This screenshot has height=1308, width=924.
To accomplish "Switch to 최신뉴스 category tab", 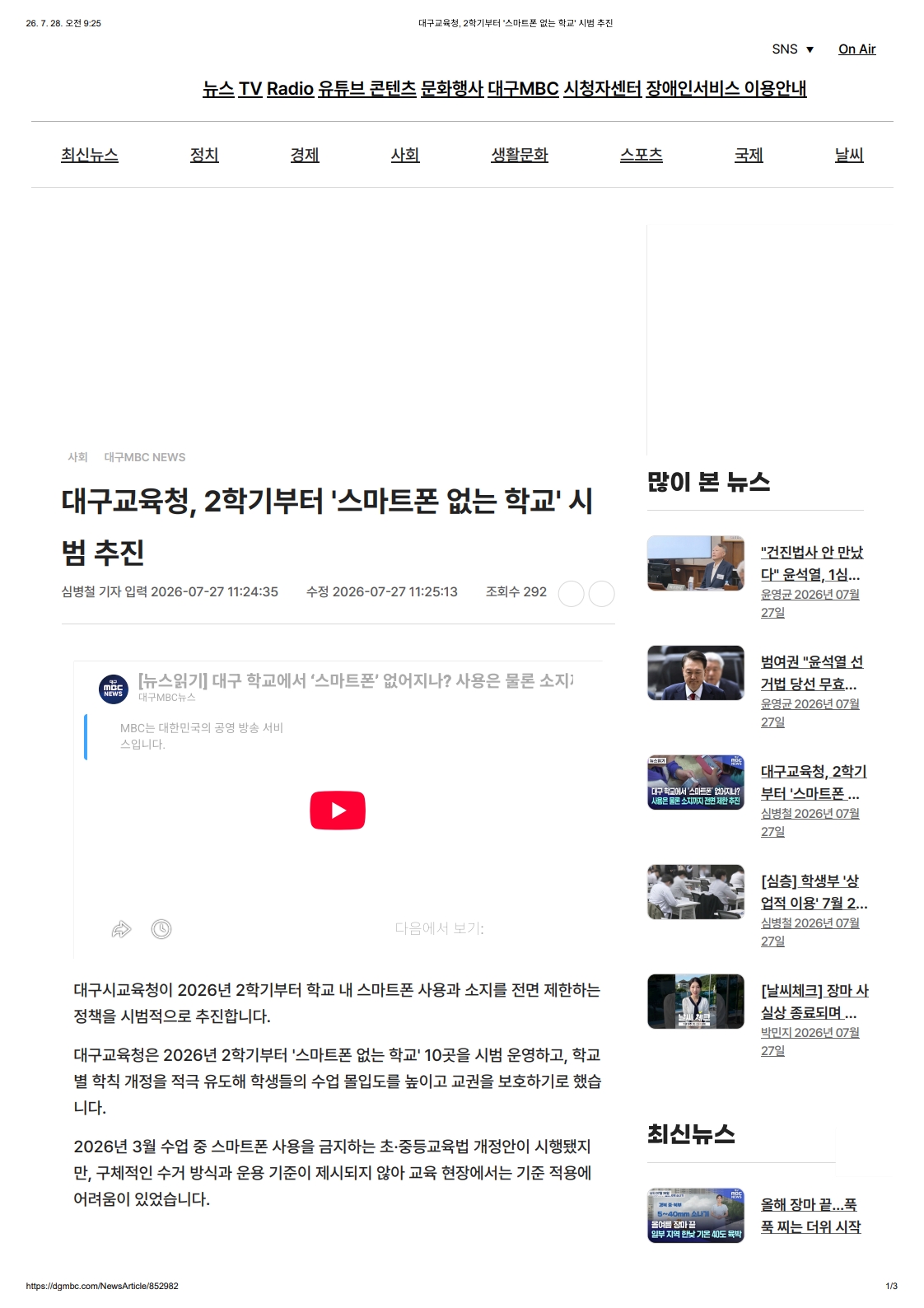I will 90,155.
